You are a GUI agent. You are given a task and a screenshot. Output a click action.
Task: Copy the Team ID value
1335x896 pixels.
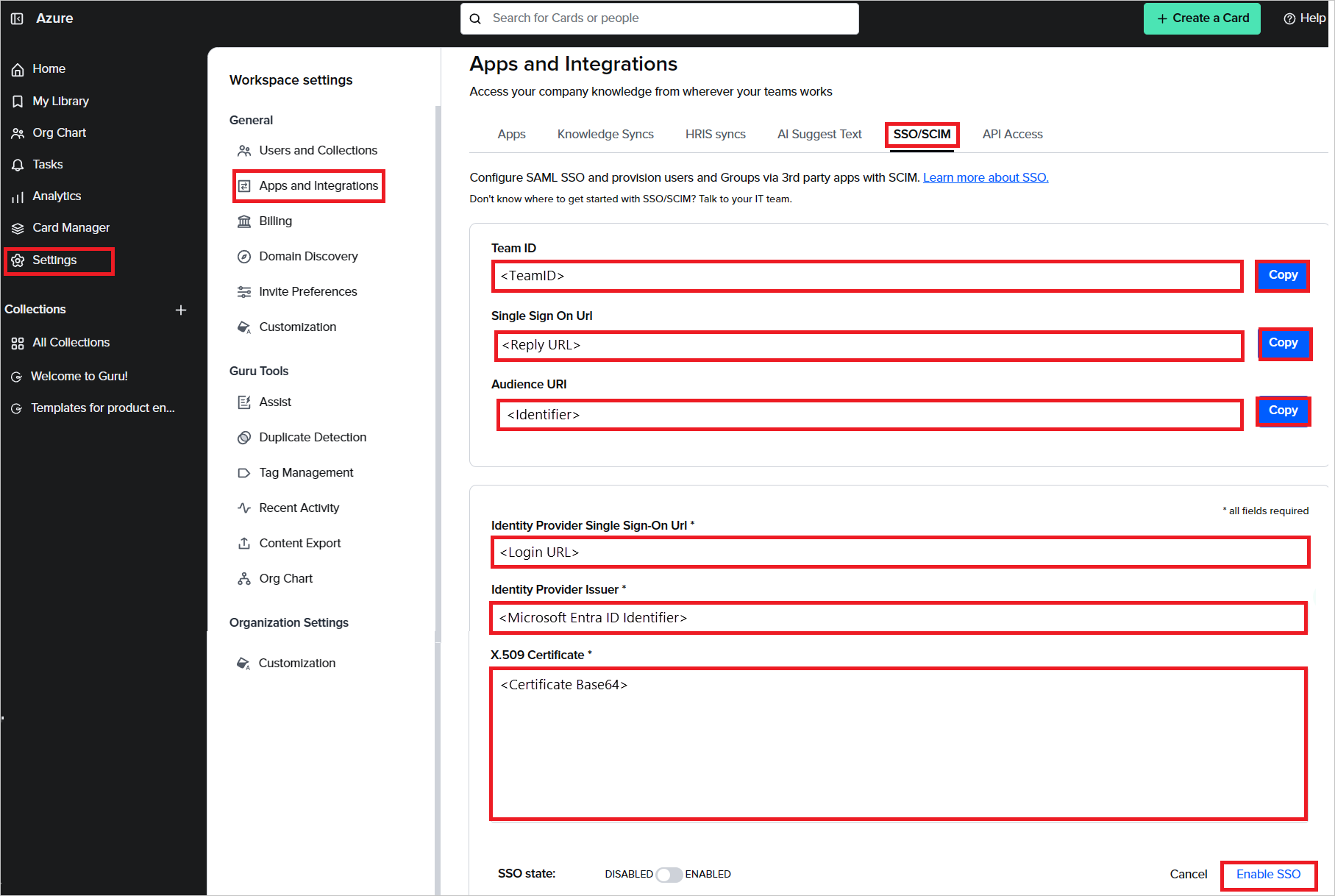(1282, 276)
